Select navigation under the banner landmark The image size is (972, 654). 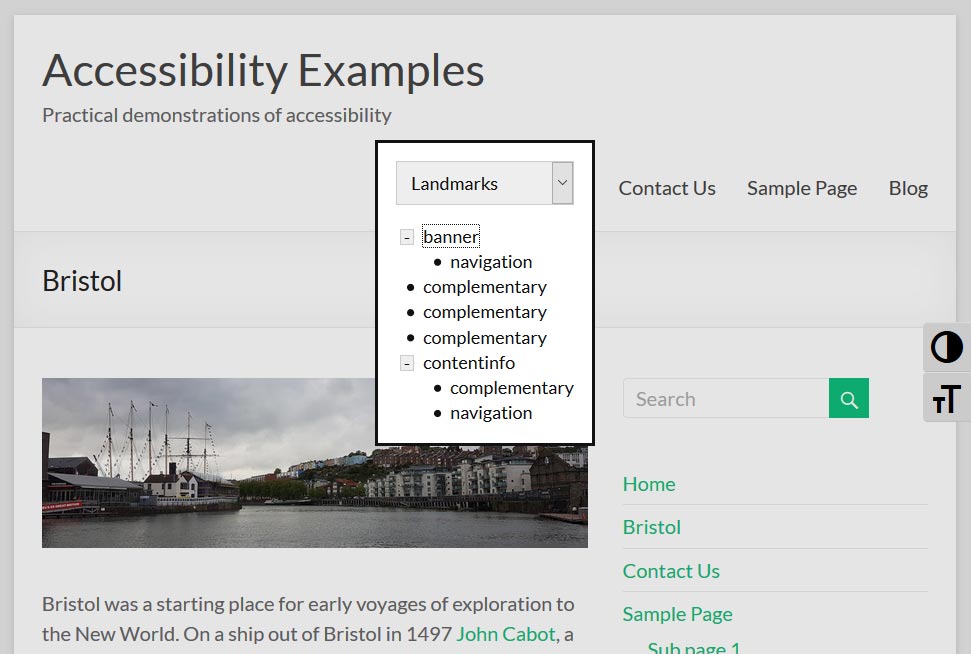pos(491,262)
